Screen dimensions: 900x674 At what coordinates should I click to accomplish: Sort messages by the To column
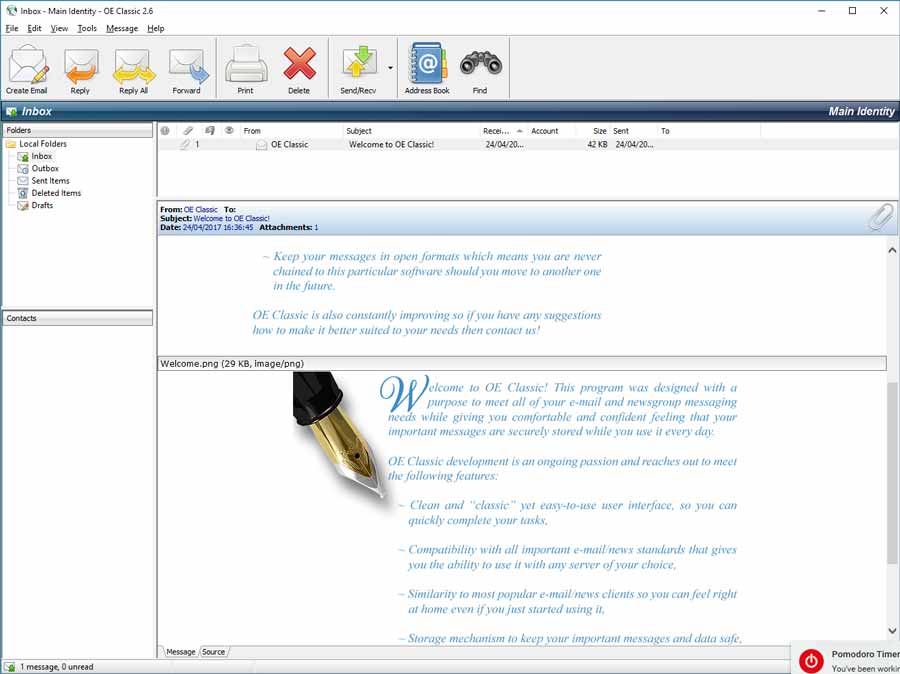[x=709, y=131]
